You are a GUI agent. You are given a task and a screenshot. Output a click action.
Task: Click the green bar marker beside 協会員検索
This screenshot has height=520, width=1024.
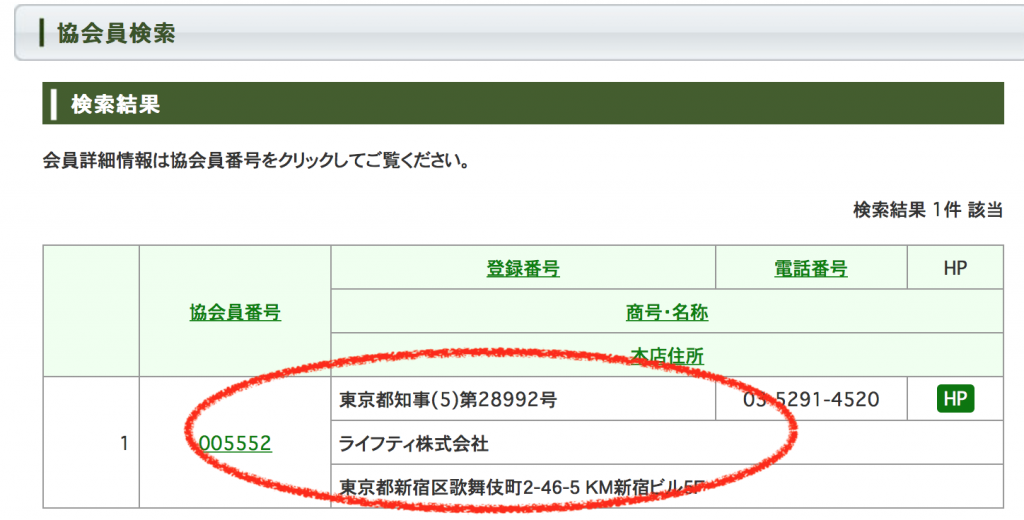[x=41, y=33]
